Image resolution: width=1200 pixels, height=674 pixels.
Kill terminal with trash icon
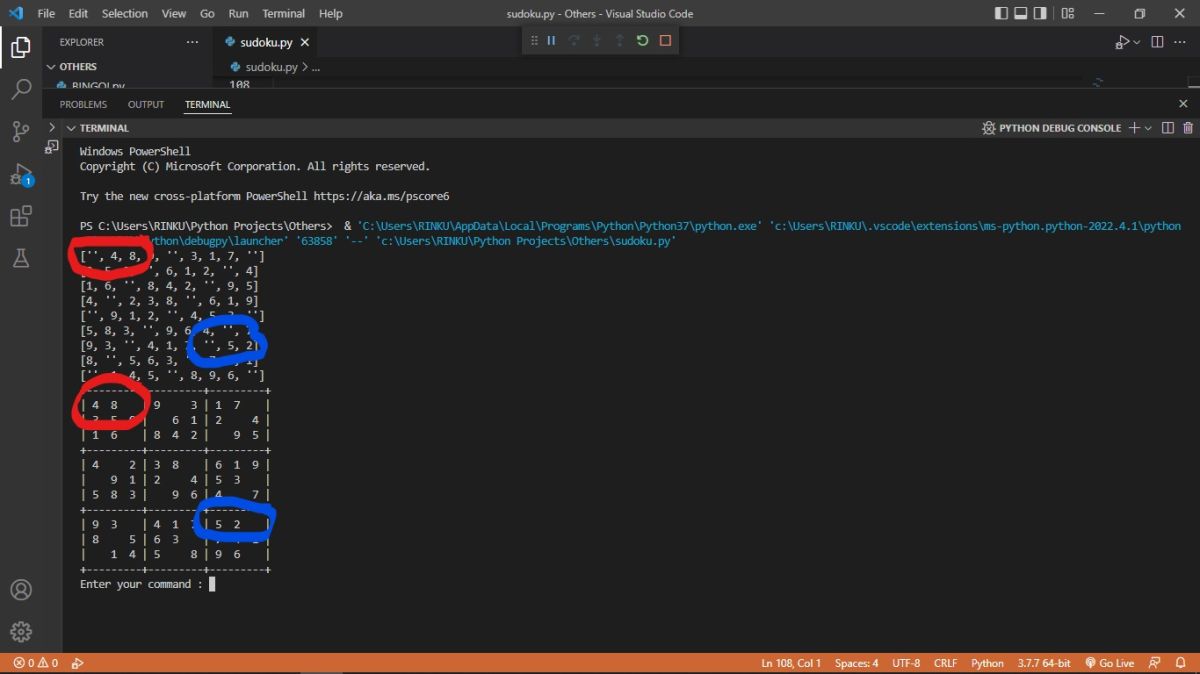click(x=1188, y=128)
